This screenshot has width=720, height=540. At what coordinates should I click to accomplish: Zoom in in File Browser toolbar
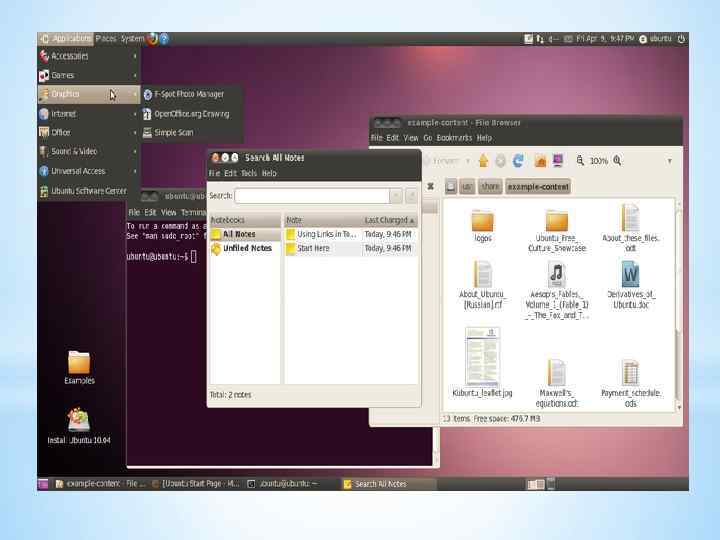pyautogui.click(x=617, y=160)
